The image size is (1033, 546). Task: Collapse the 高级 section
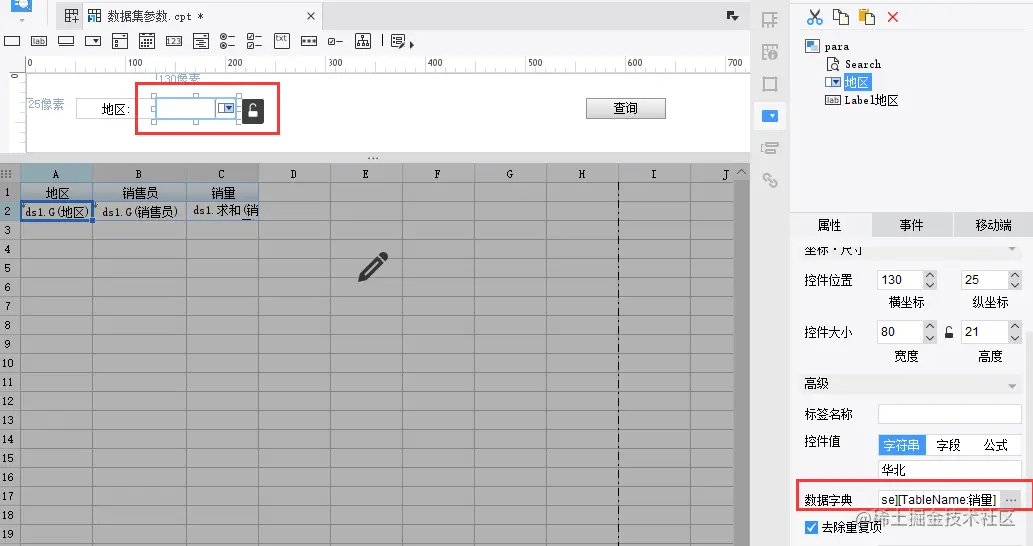[1012, 385]
